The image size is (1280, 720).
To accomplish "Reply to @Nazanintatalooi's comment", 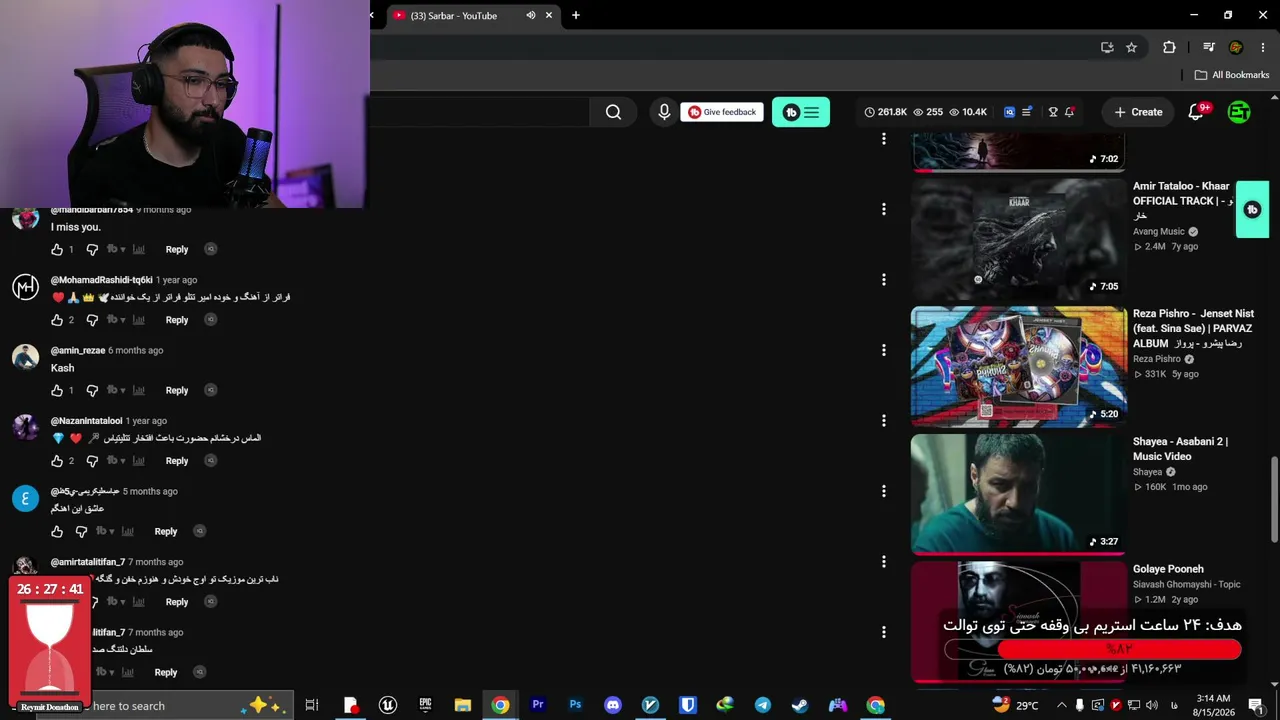I will pyautogui.click(x=177, y=461).
